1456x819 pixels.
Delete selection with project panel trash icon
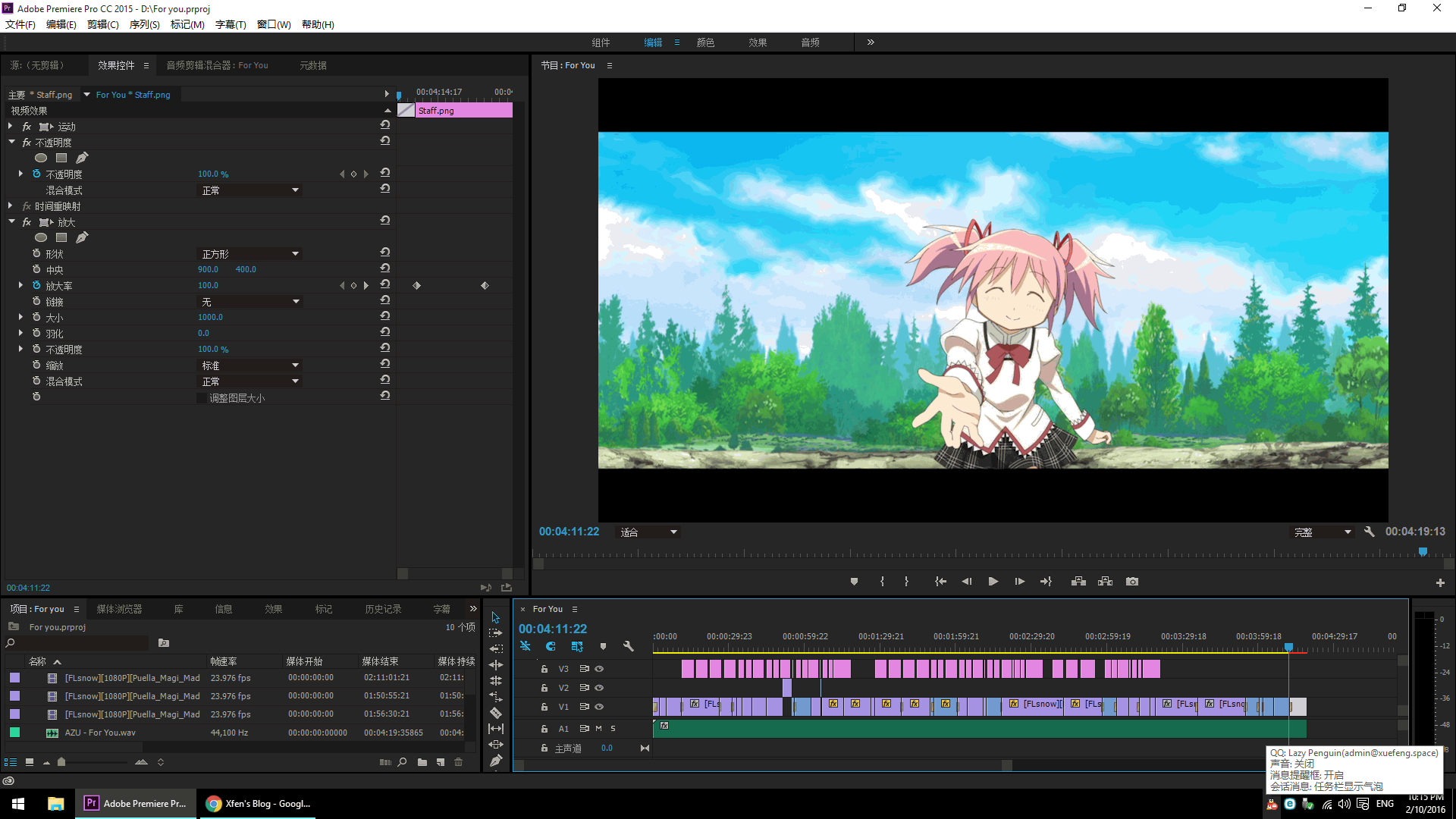click(459, 762)
